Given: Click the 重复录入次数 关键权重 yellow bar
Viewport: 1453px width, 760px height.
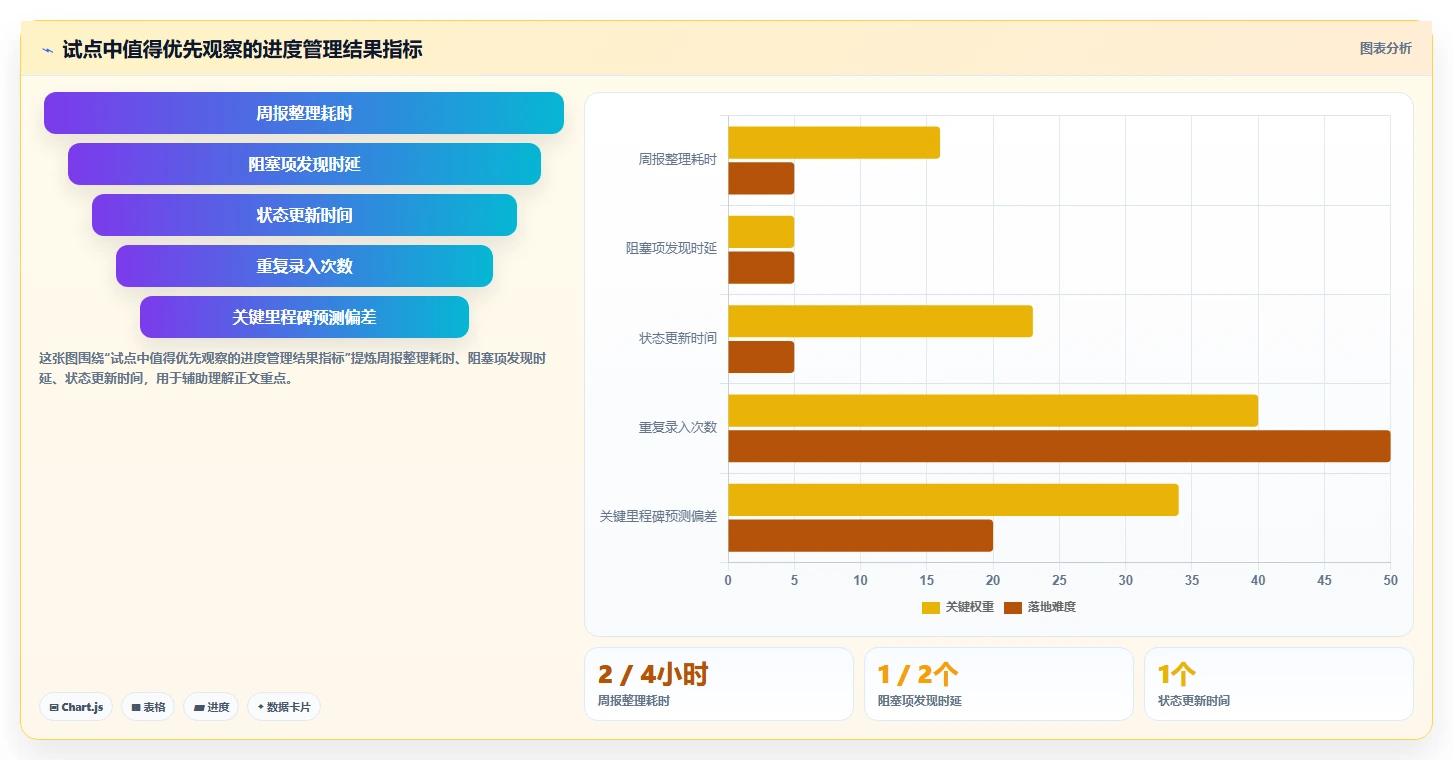Looking at the screenshot, I should [993, 410].
